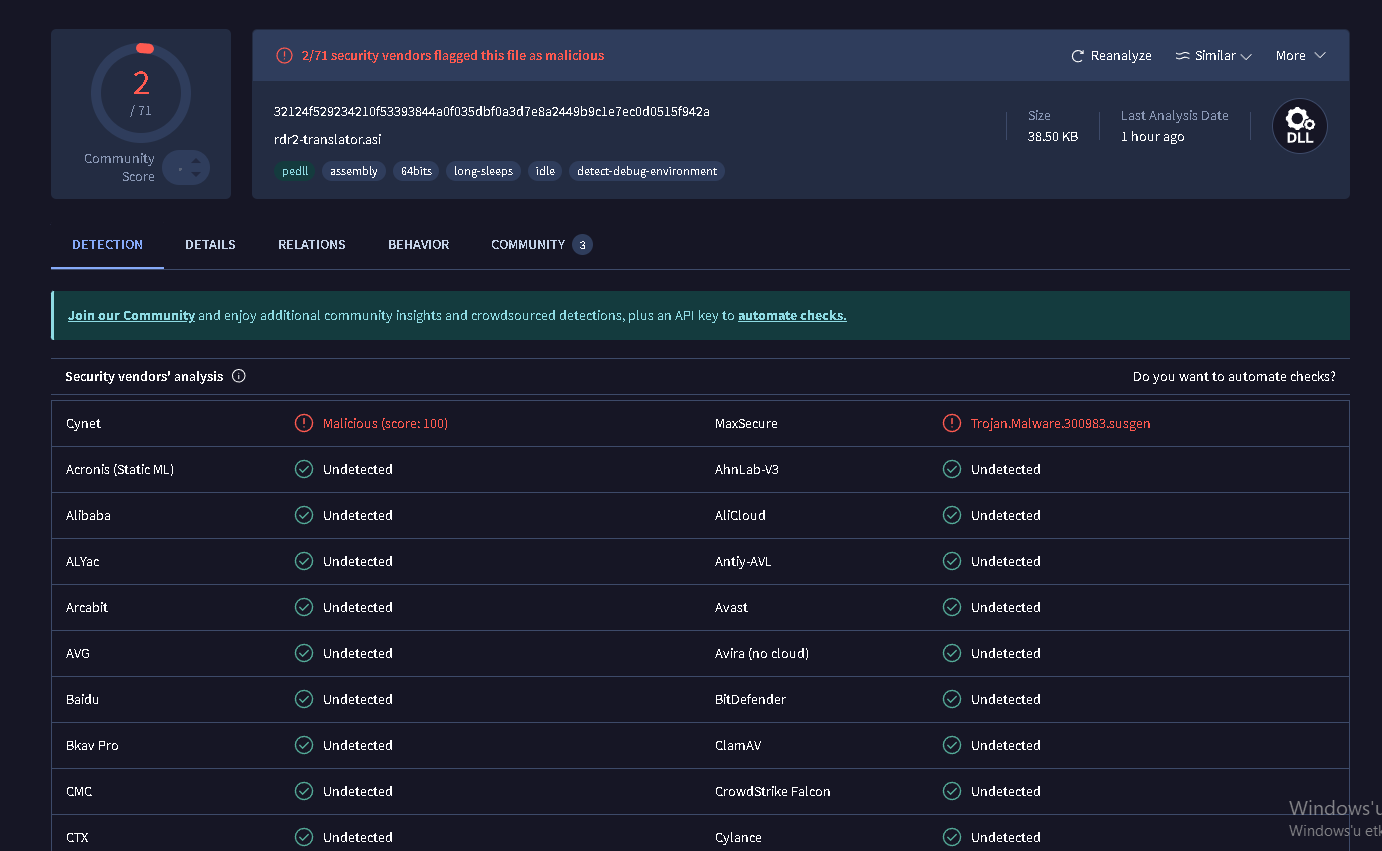
Task: Click the check icon in the CTX row
Action: [x=304, y=837]
